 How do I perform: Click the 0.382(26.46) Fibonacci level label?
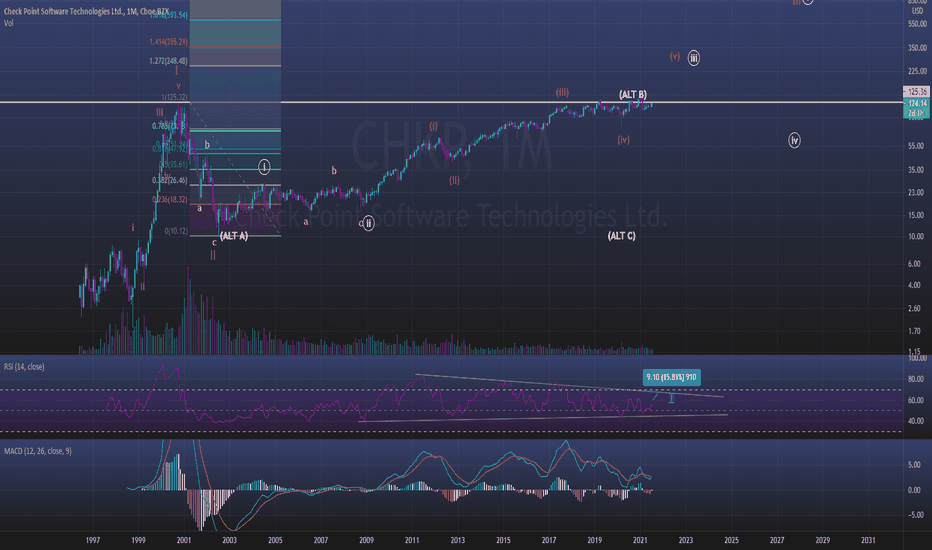pos(169,180)
